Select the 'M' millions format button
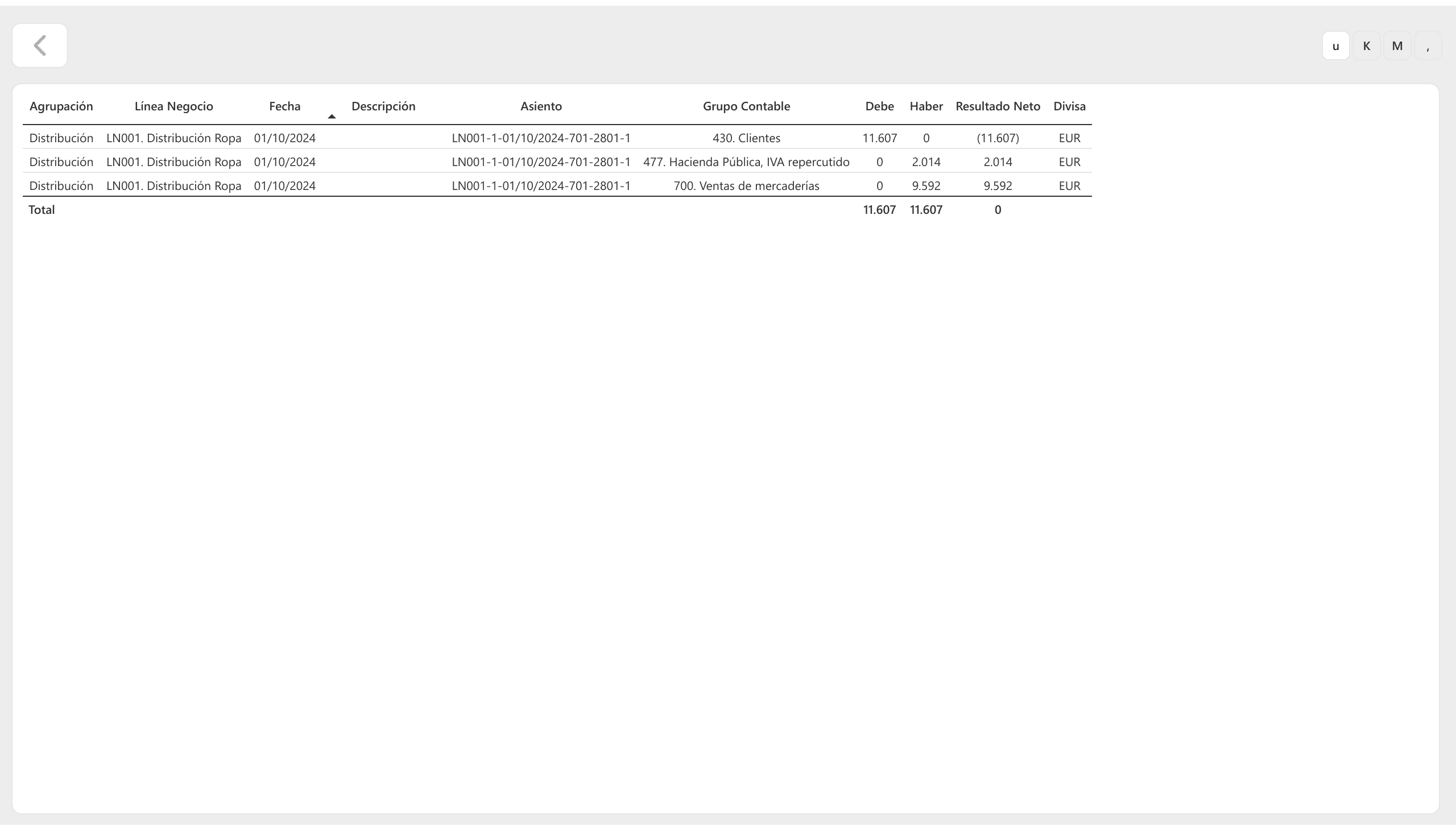Viewport: 1456px width, 831px height. [1397, 46]
